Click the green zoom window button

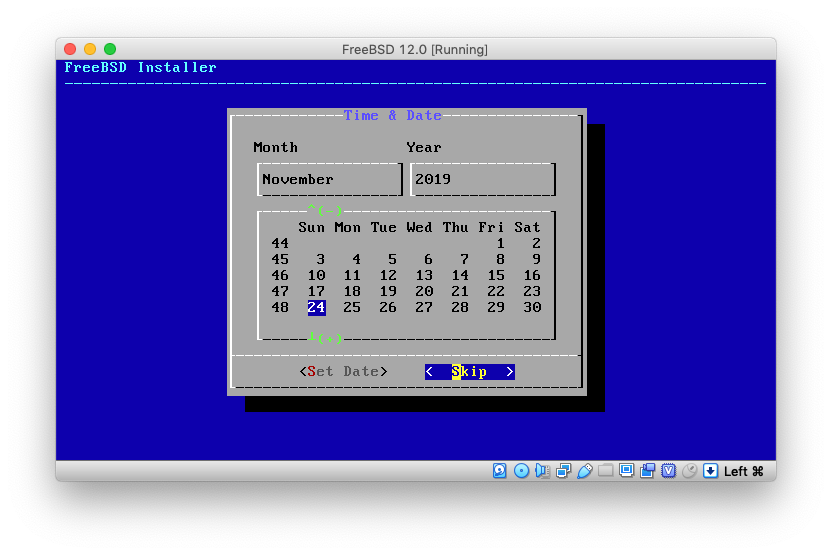110,49
